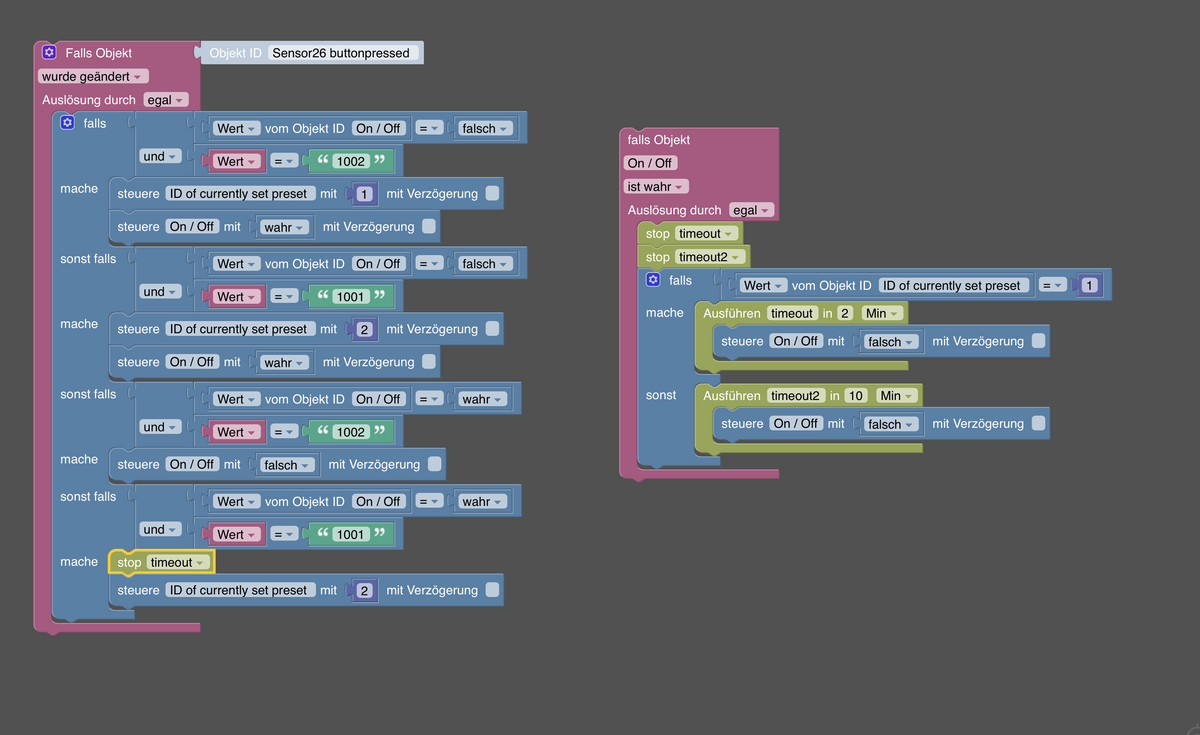Click ID of currently set preset in right block

pos(955,285)
